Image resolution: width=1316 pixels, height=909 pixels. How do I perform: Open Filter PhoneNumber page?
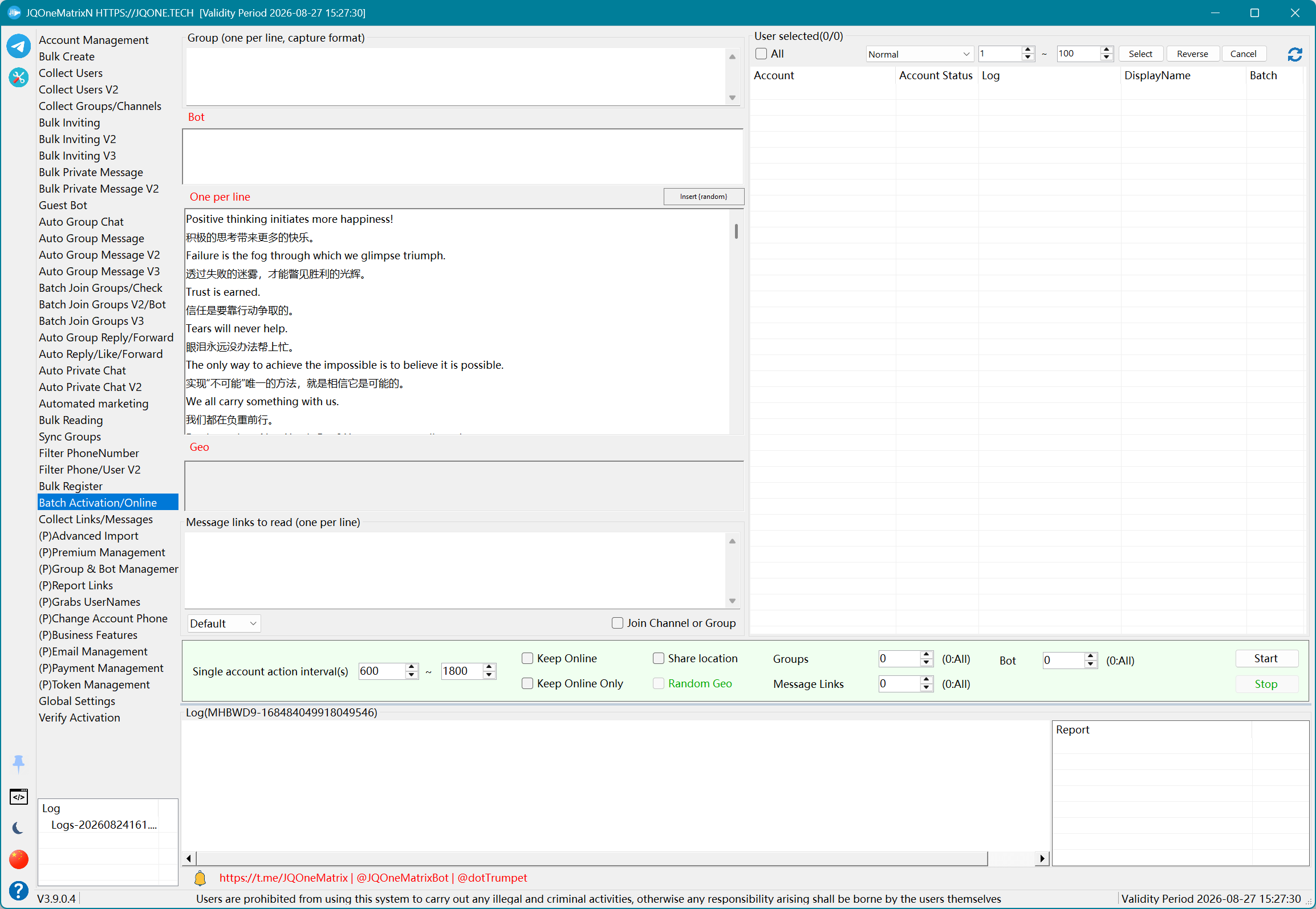89,453
